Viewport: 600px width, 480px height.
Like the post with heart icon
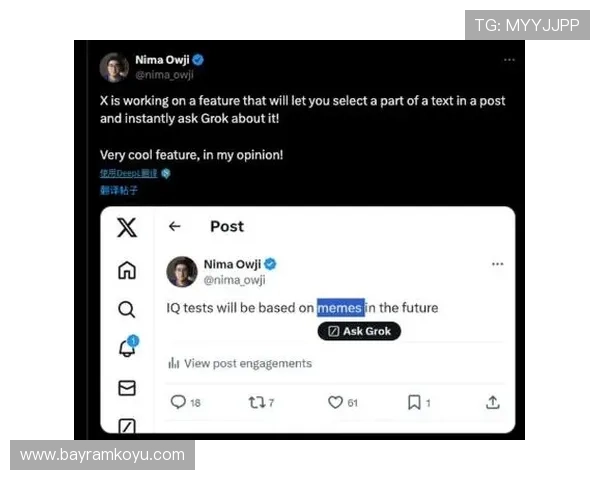336,402
